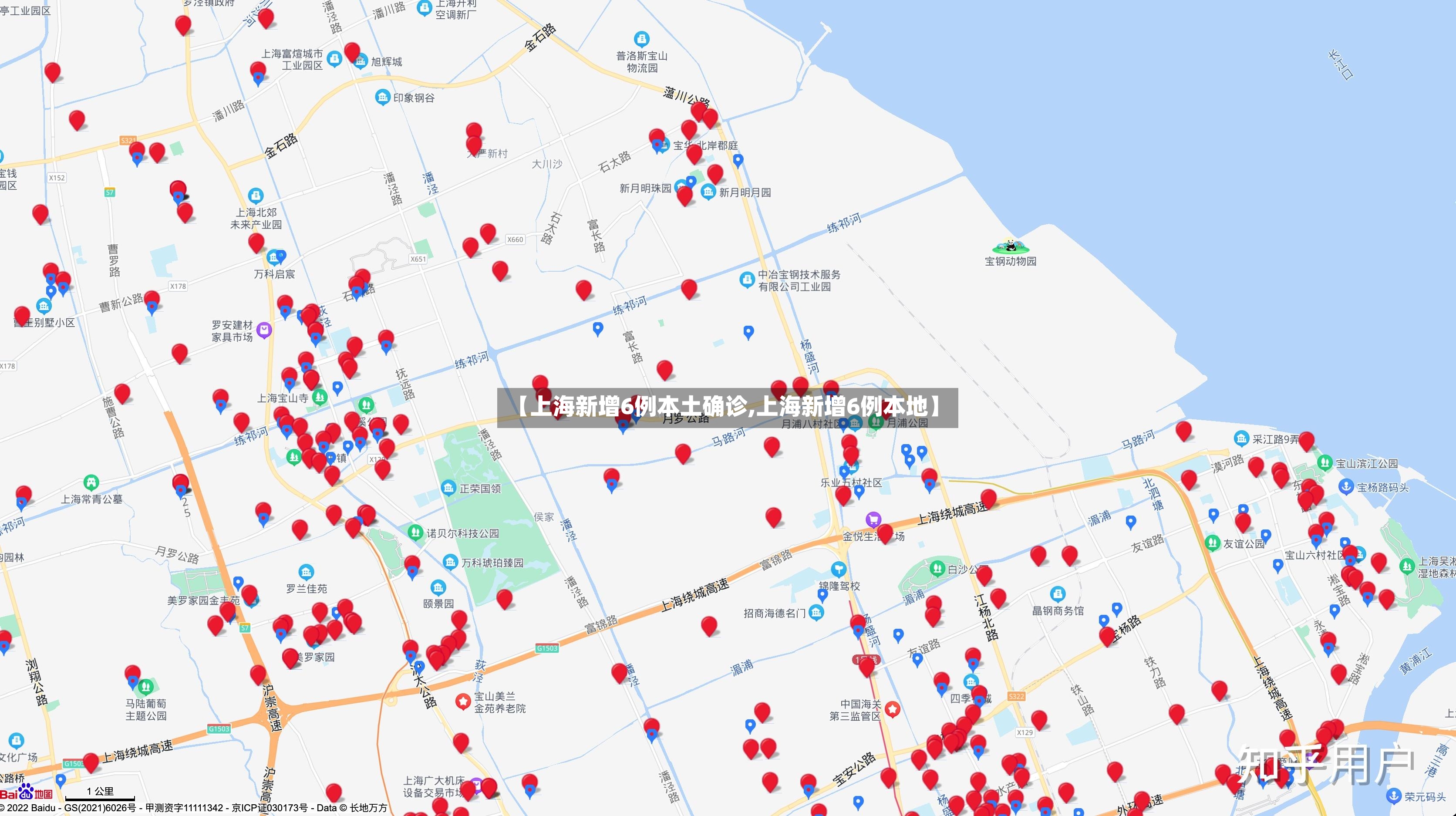Screen dimensions: 1456x816
Task: Click the X178 road badge near 曹新公路
Action: 178,286
